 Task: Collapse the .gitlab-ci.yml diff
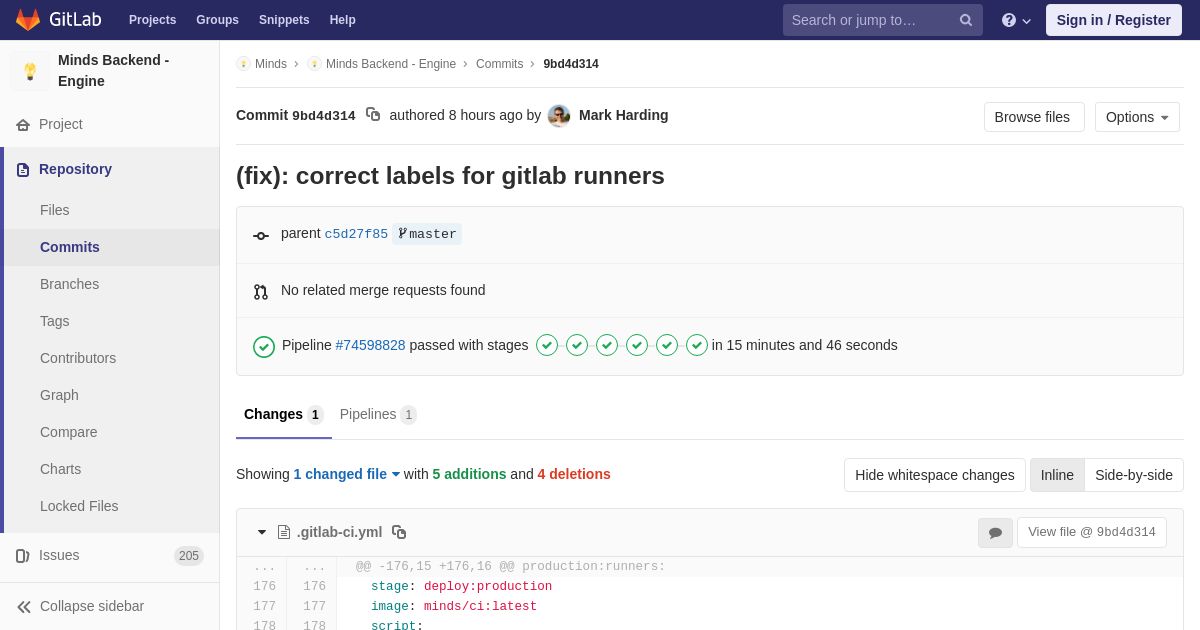pyautogui.click(x=262, y=532)
